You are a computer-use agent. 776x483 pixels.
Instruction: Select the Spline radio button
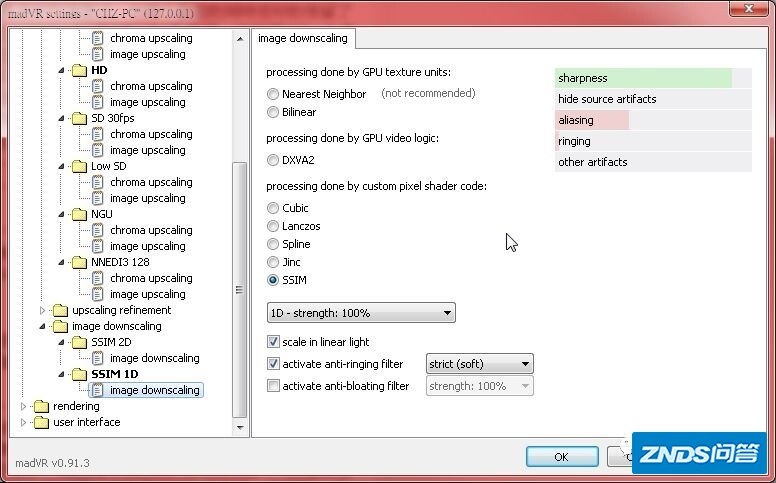[273, 244]
